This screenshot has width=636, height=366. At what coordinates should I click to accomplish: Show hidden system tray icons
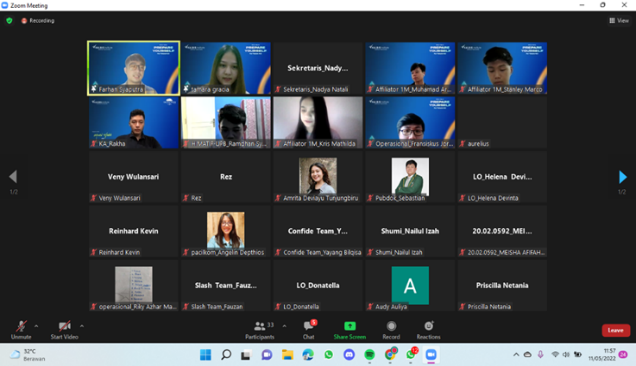point(516,355)
